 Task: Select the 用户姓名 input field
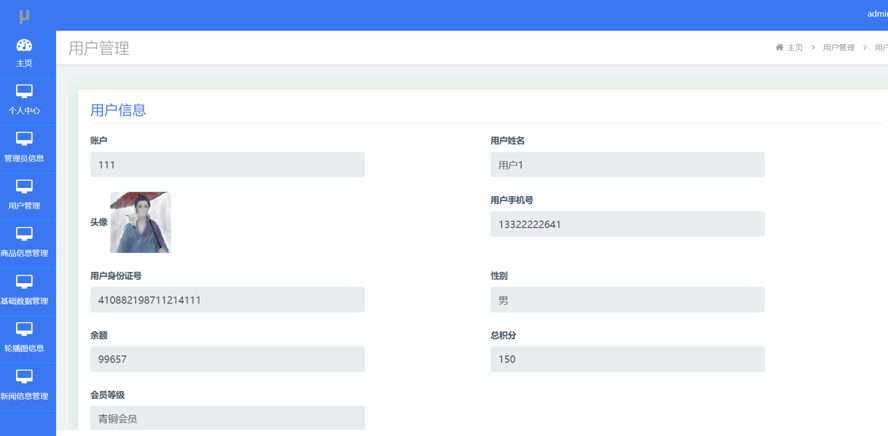tap(627, 165)
